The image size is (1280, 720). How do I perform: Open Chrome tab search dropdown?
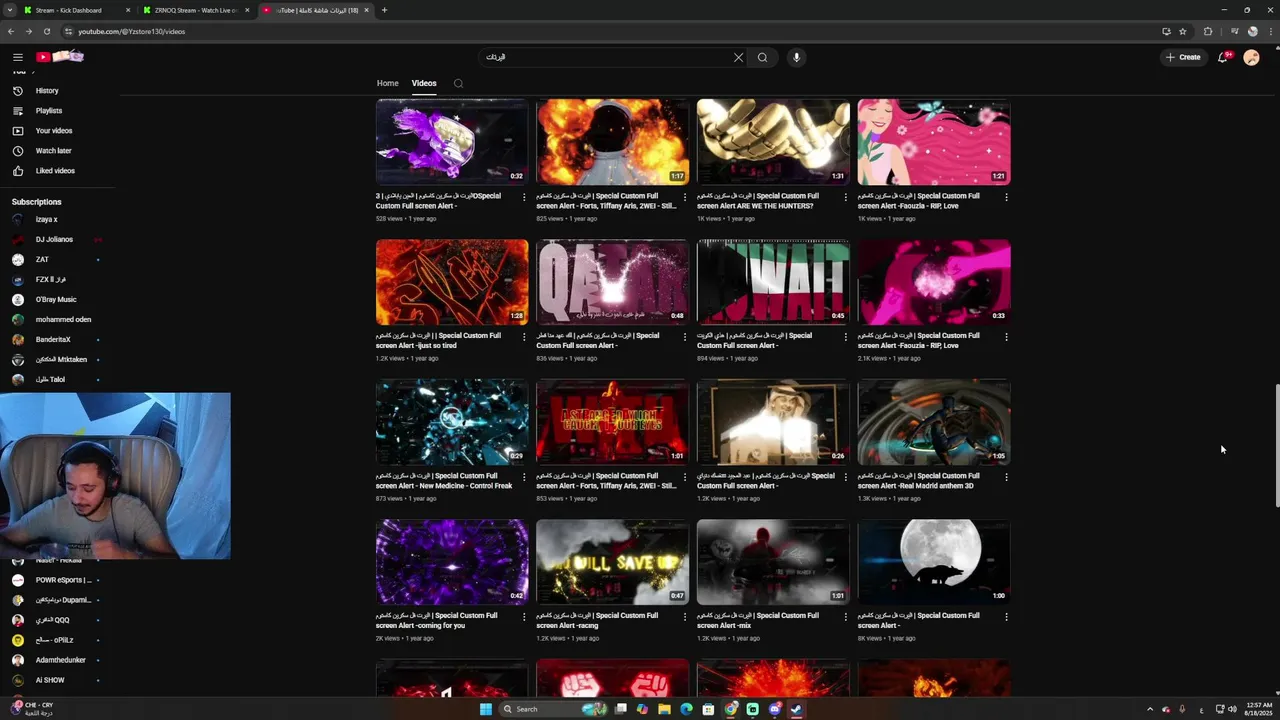pyautogui.click(x=9, y=10)
